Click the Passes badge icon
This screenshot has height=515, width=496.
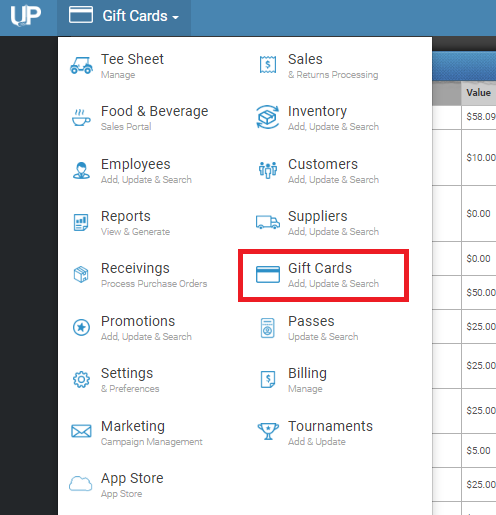pos(268,328)
